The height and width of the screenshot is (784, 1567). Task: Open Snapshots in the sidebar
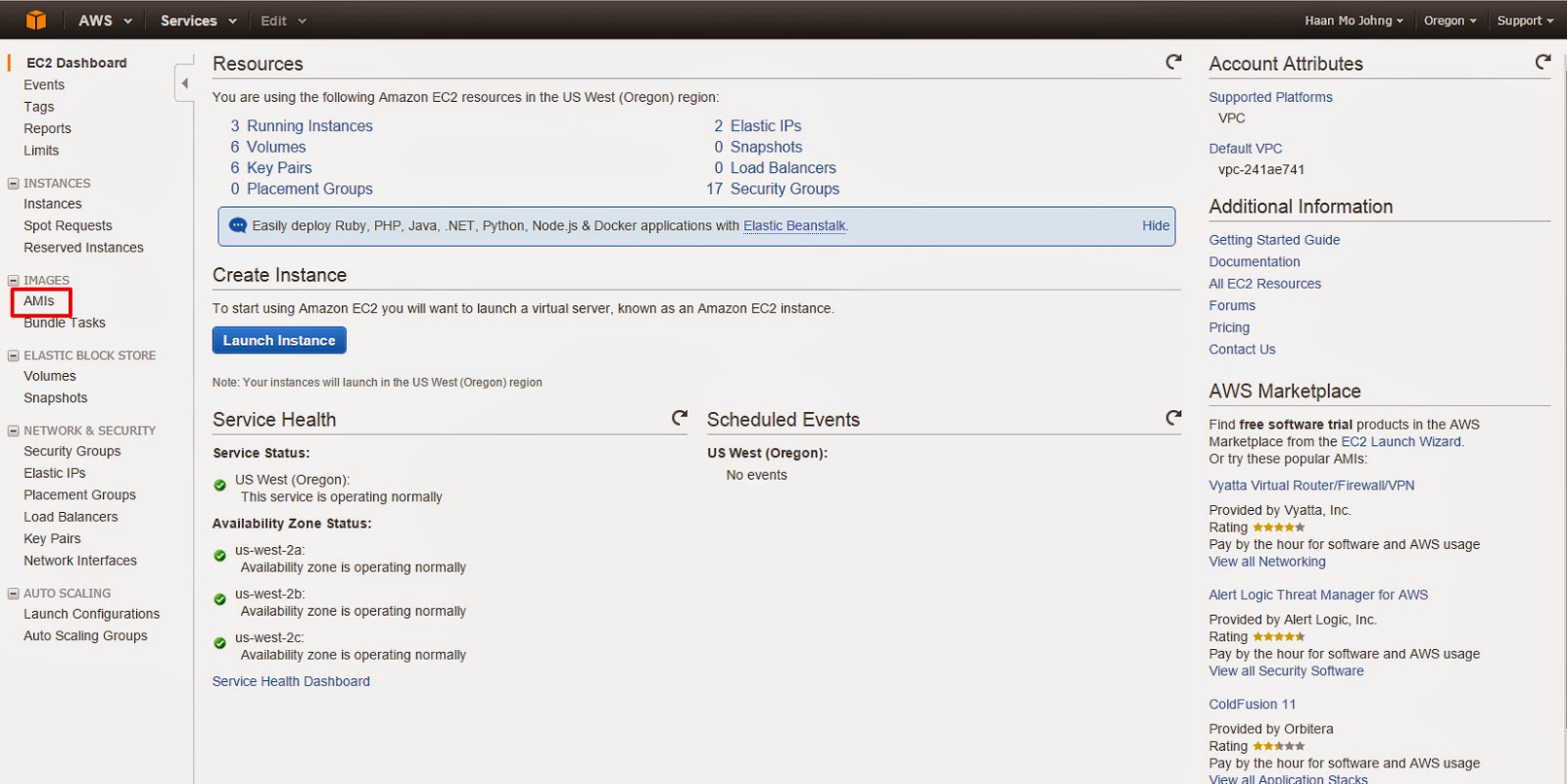56,398
